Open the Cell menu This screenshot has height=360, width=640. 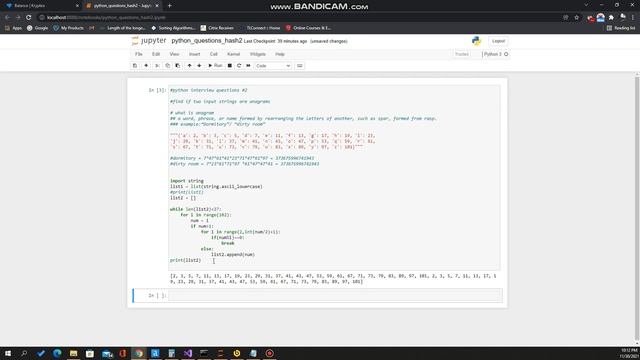click(213, 54)
